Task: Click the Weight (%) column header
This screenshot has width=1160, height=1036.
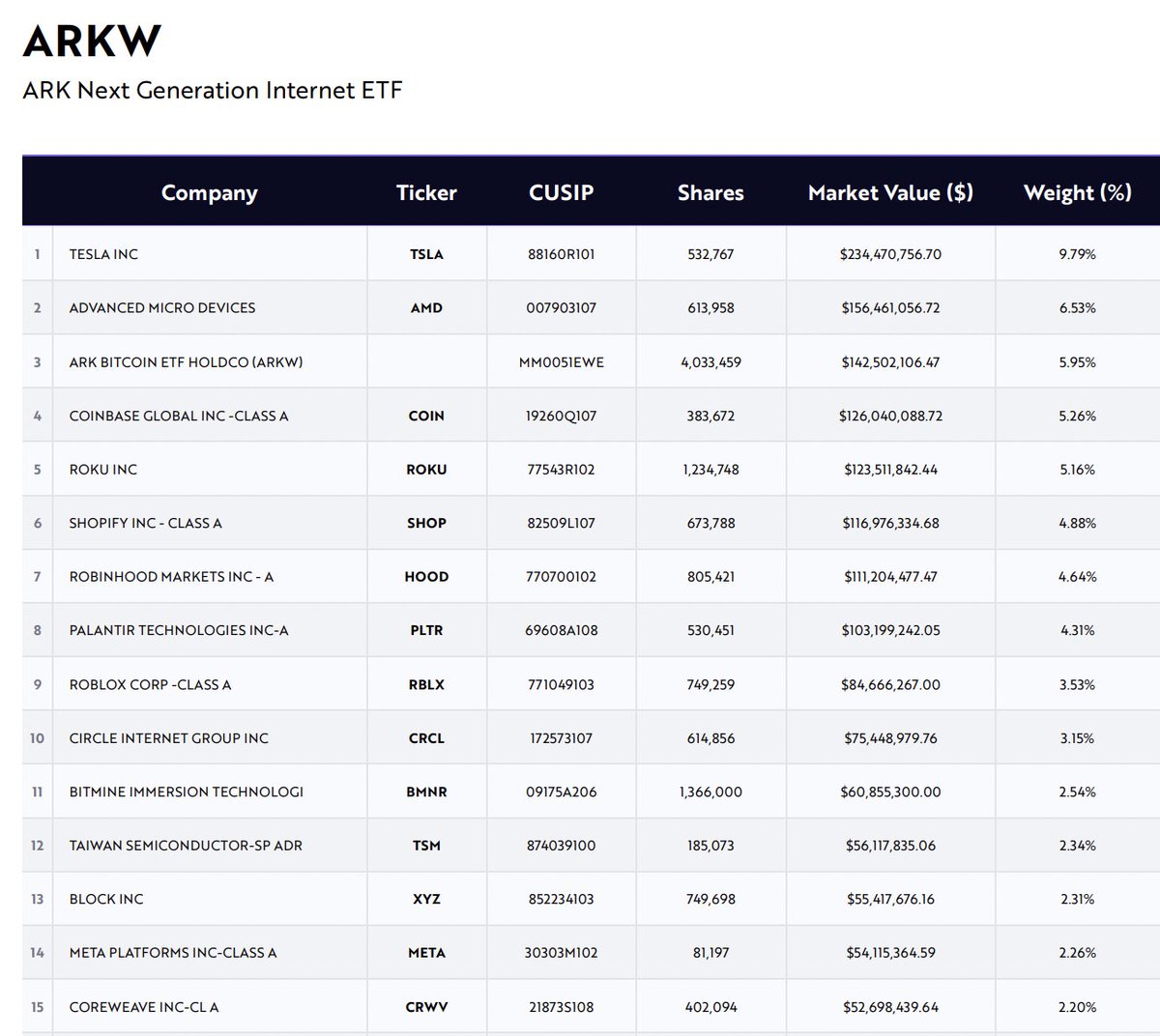Action: coord(1078,192)
